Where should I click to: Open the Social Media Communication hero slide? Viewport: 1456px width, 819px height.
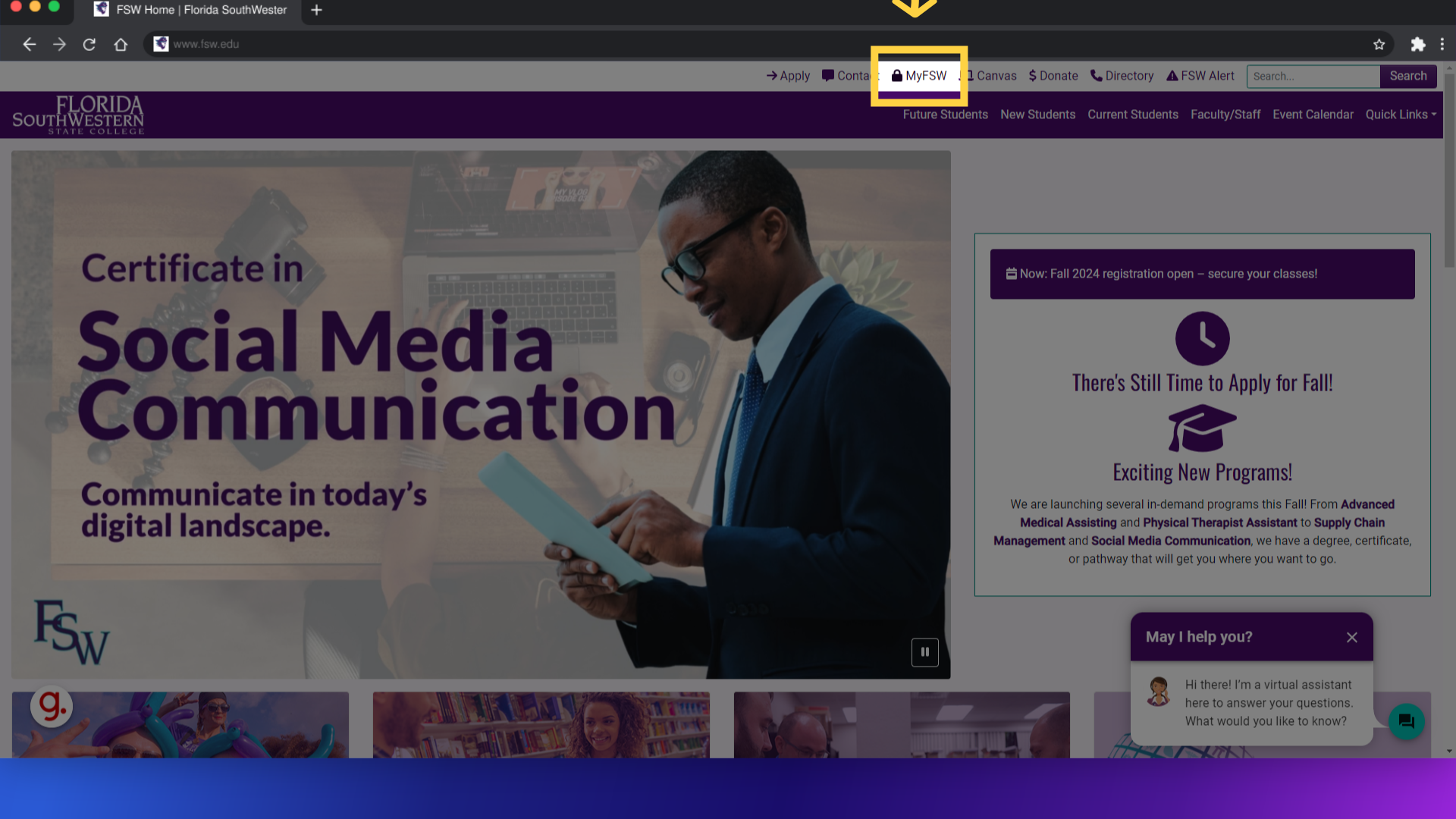tap(481, 415)
